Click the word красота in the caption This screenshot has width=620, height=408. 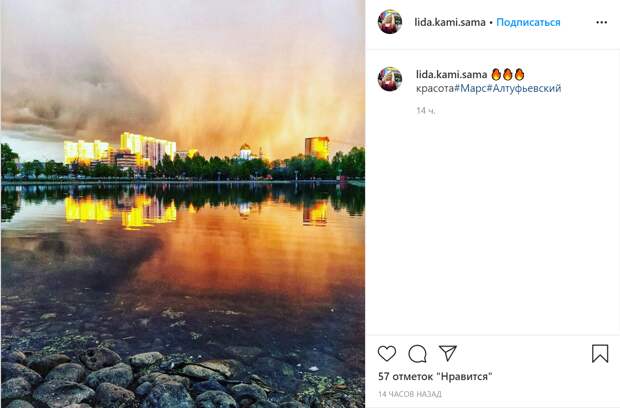[435, 88]
